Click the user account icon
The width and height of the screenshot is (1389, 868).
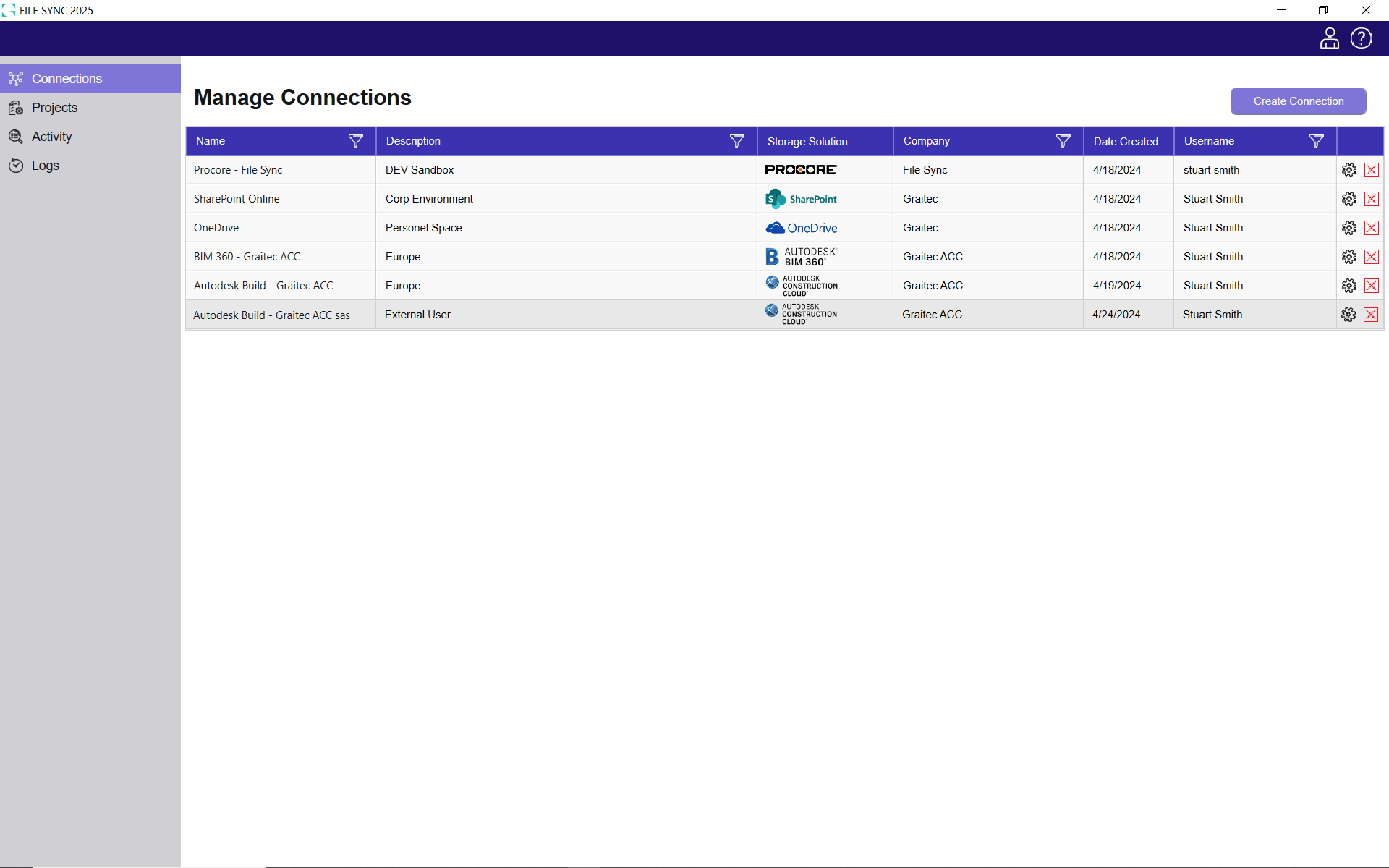[x=1329, y=38]
